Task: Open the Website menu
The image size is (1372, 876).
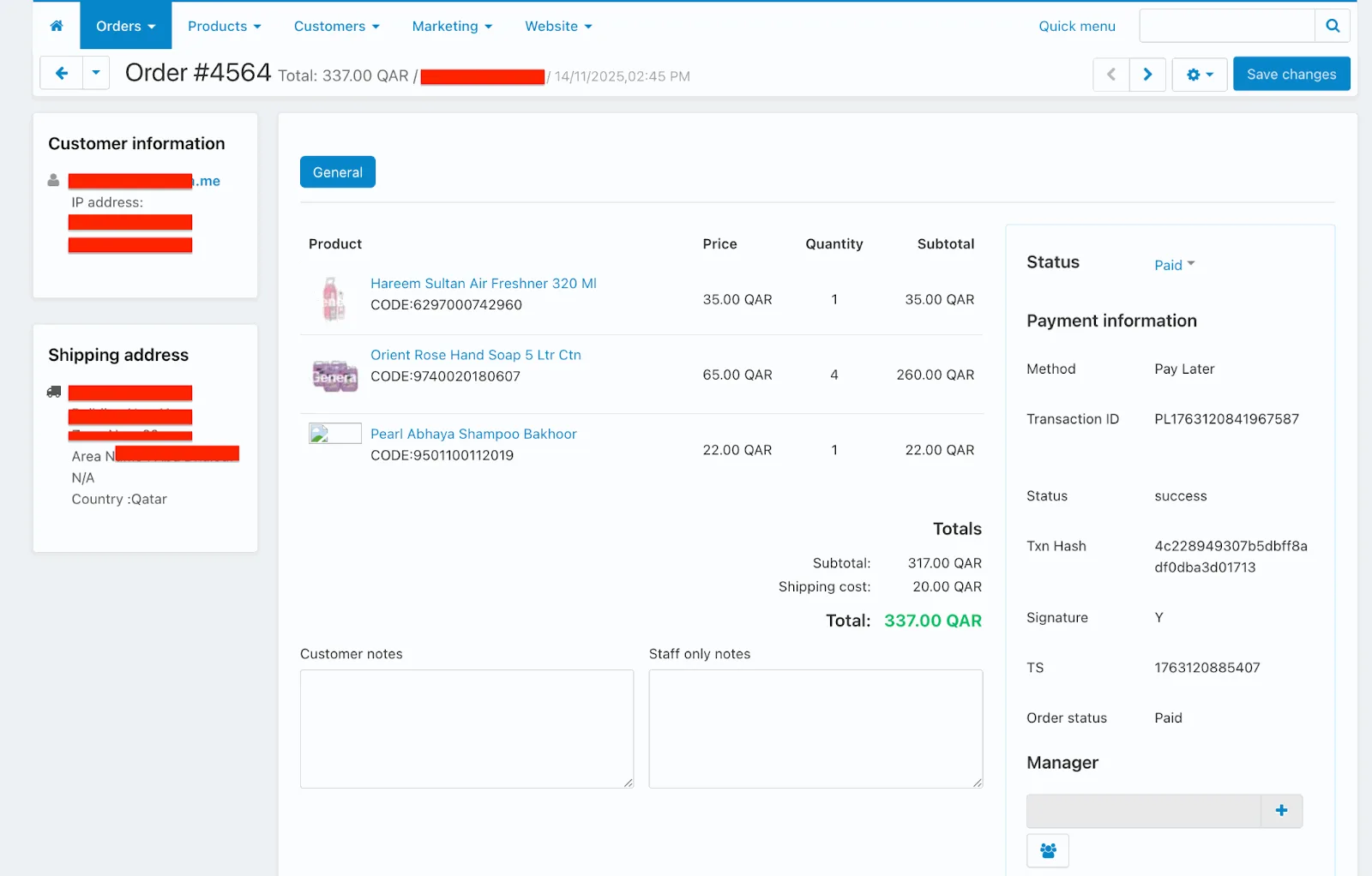Action: click(x=559, y=26)
